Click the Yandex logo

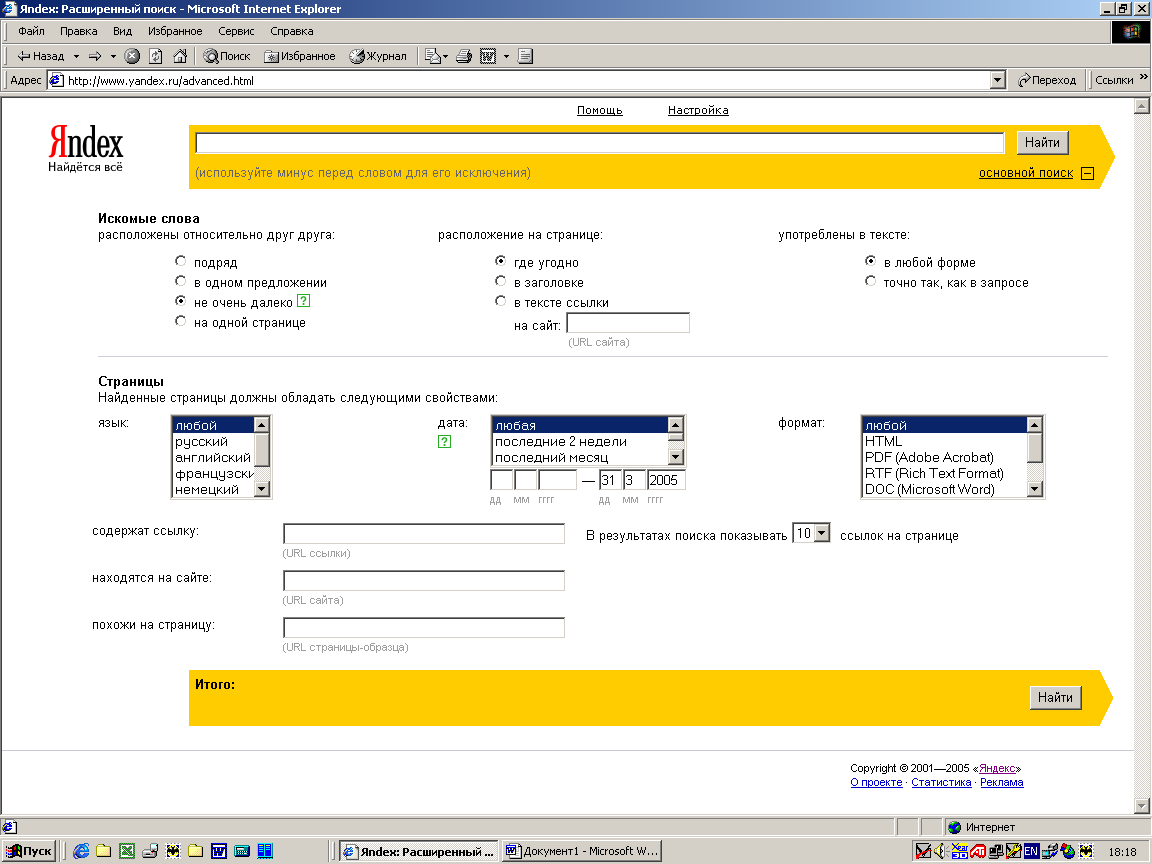tap(85, 148)
